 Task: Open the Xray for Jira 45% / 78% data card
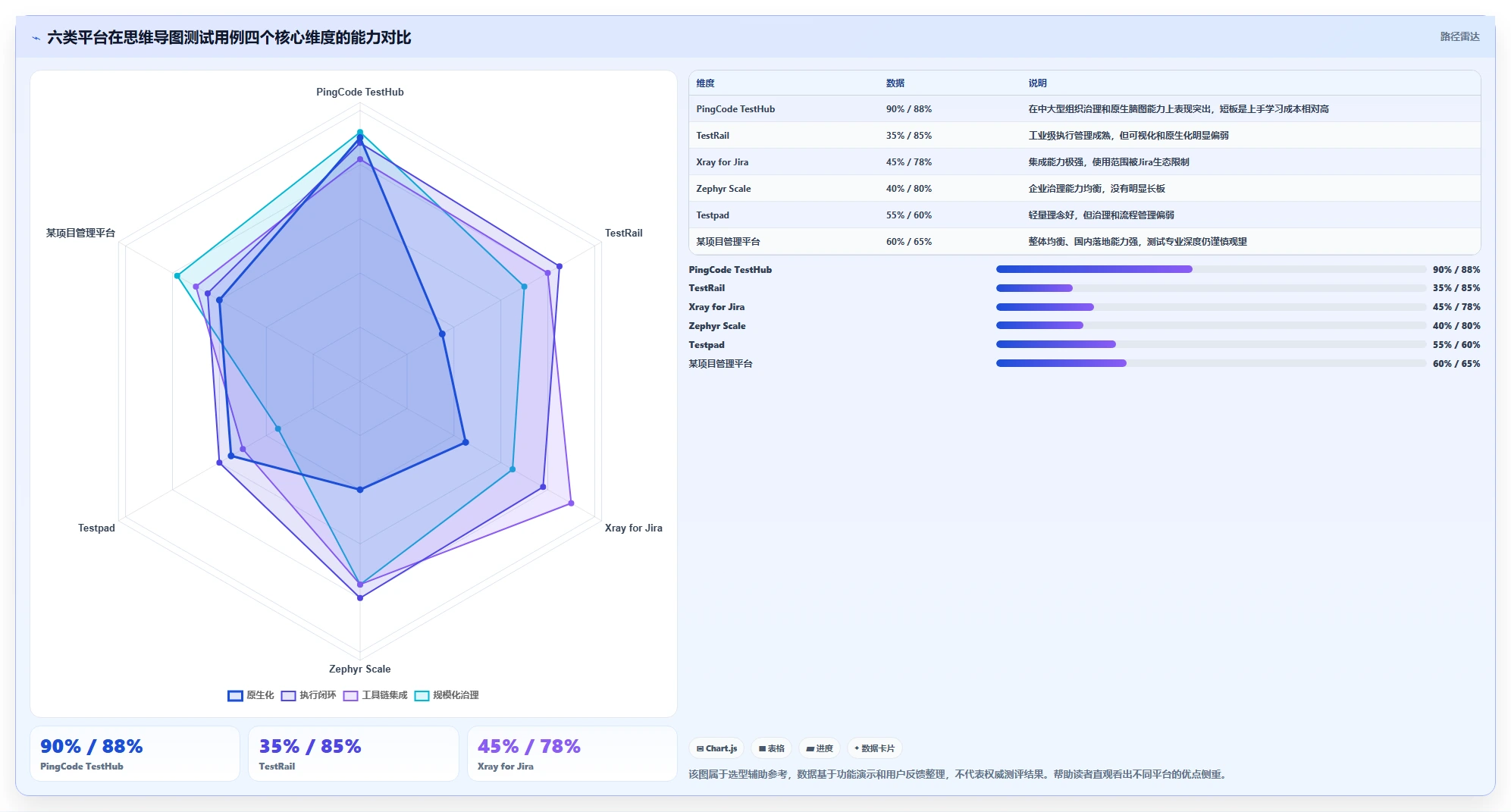point(572,754)
